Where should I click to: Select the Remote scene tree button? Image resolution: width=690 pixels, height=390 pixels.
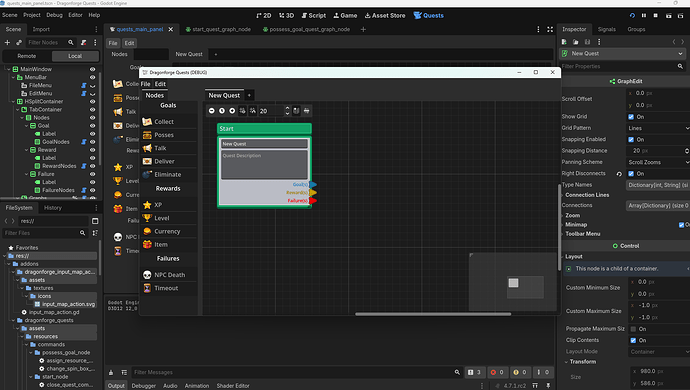point(27,56)
